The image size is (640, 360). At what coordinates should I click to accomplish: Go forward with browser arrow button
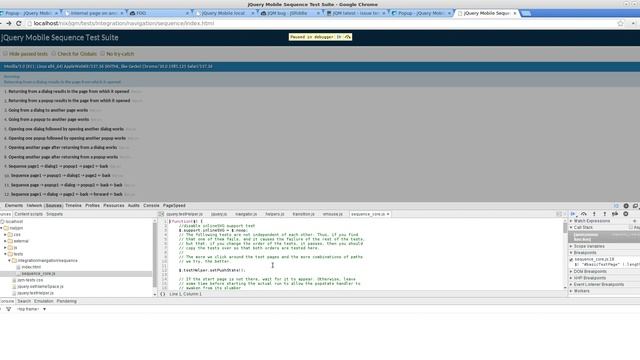point(9,24)
